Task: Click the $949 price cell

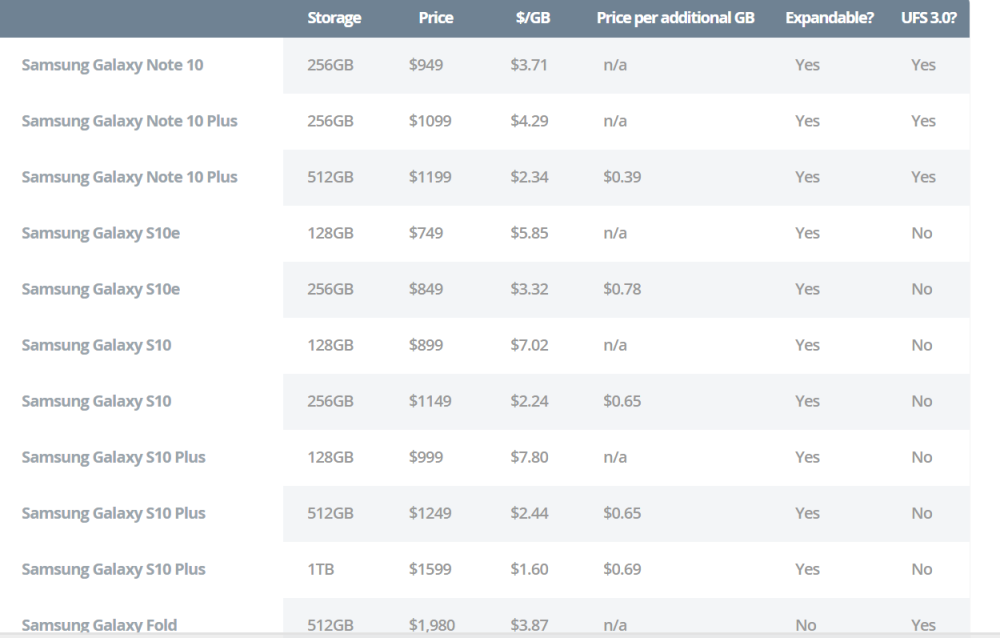Action: [426, 65]
